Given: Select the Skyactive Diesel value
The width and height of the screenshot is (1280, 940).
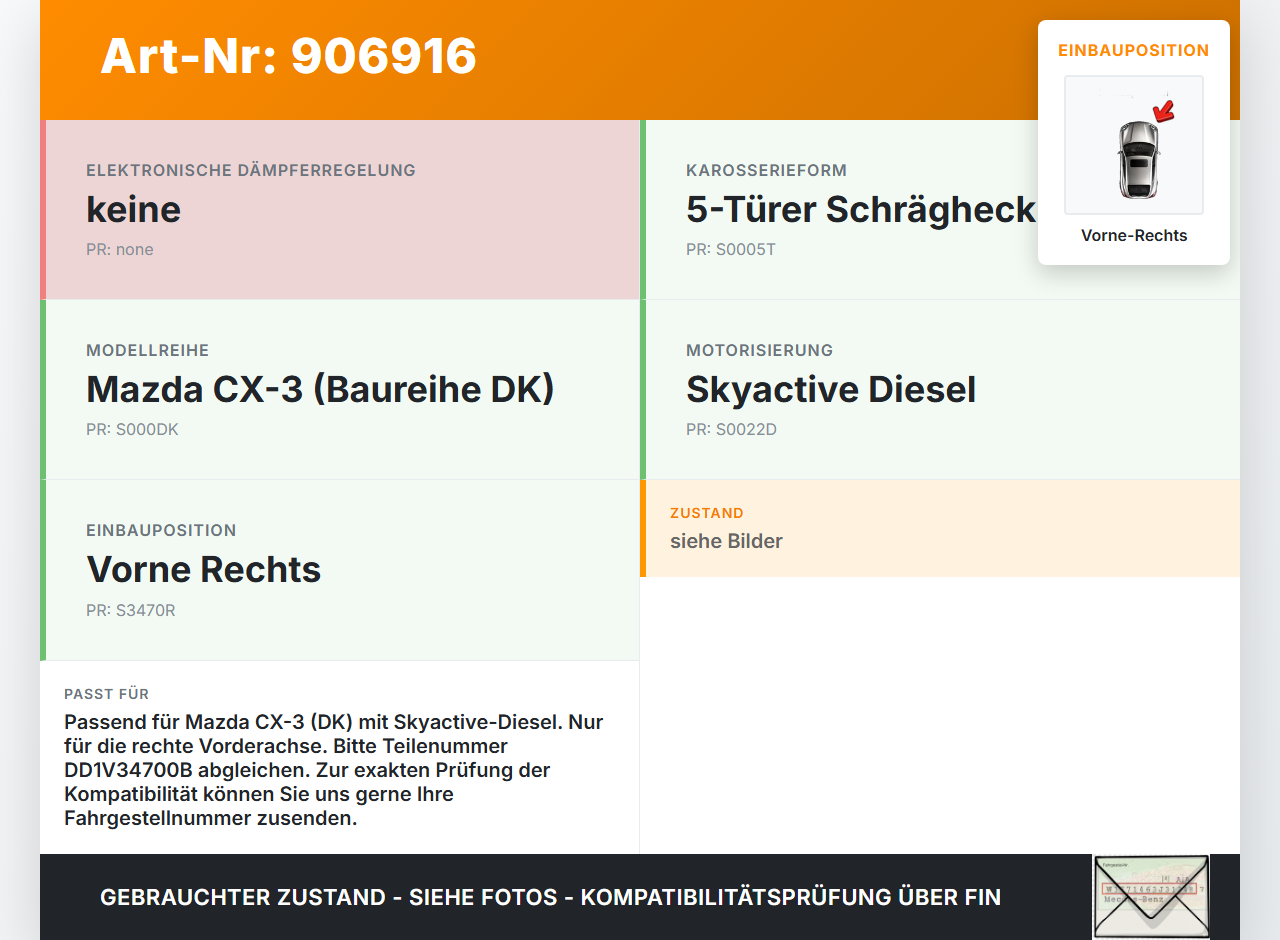Looking at the screenshot, I should pos(831,389).
